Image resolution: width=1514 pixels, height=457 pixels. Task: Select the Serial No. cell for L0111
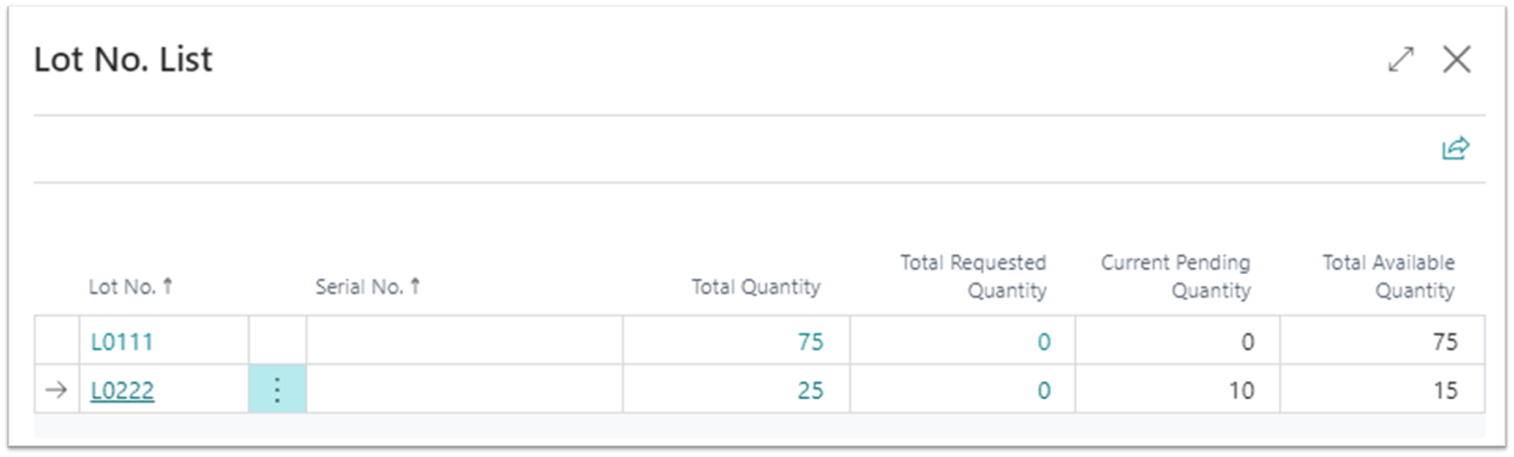click(x=464, y=342)
